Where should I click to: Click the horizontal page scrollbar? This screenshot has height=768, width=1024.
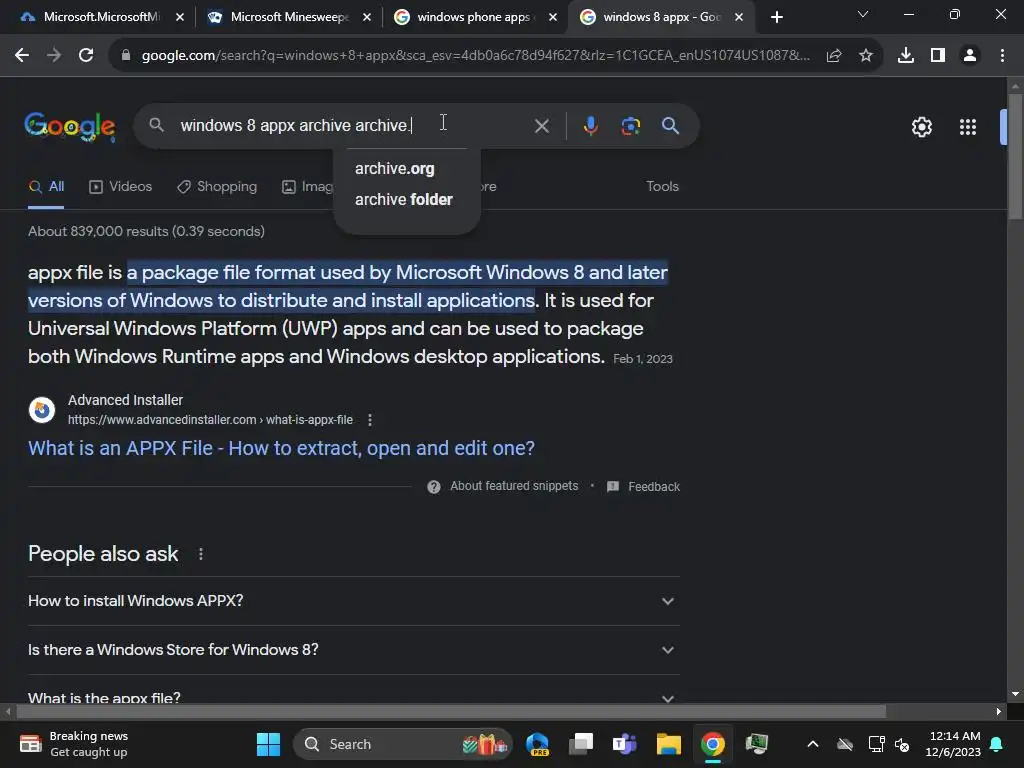(451, 711)
